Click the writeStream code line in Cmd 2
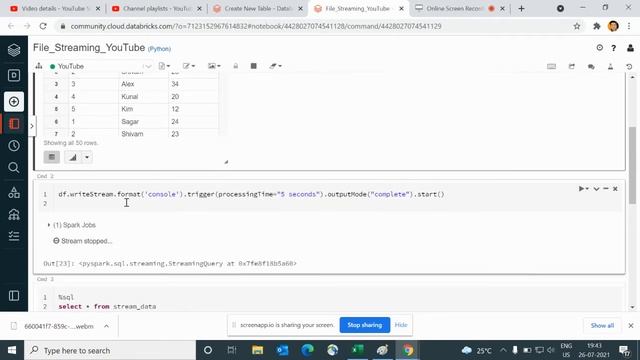 251,194
